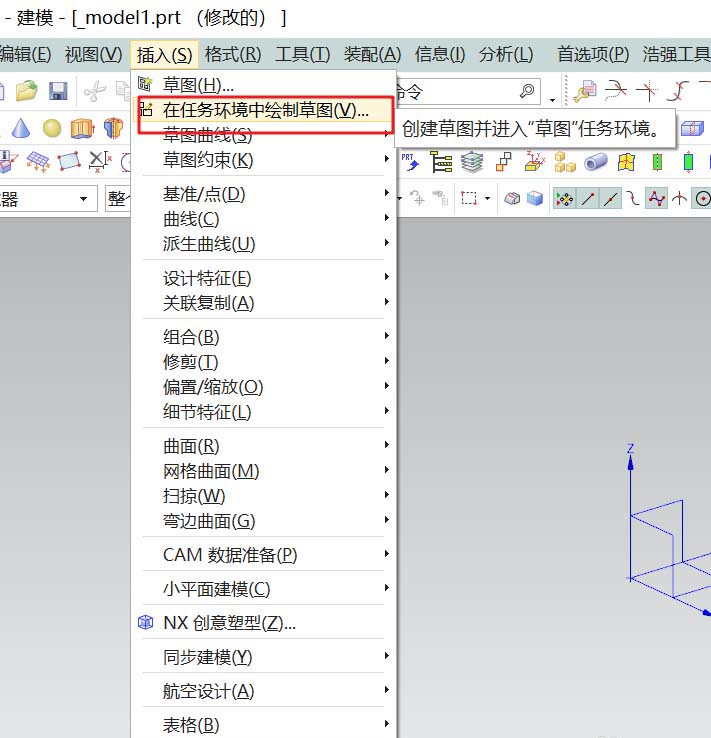The height and width of the screenshot is (738, 711).
Task: Choose NX 创意塑型(Z)... menu entry
Action: tap(264, 623)
